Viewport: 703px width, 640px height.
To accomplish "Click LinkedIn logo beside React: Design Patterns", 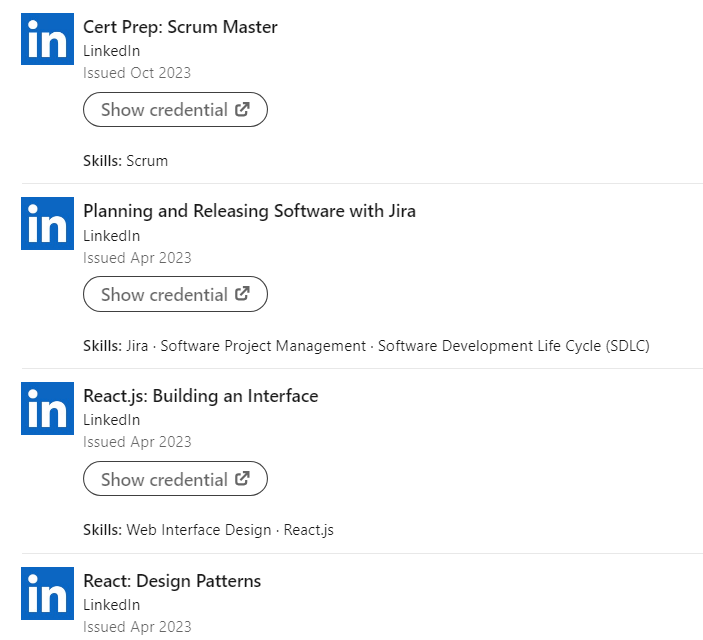I will coord(47,593).
